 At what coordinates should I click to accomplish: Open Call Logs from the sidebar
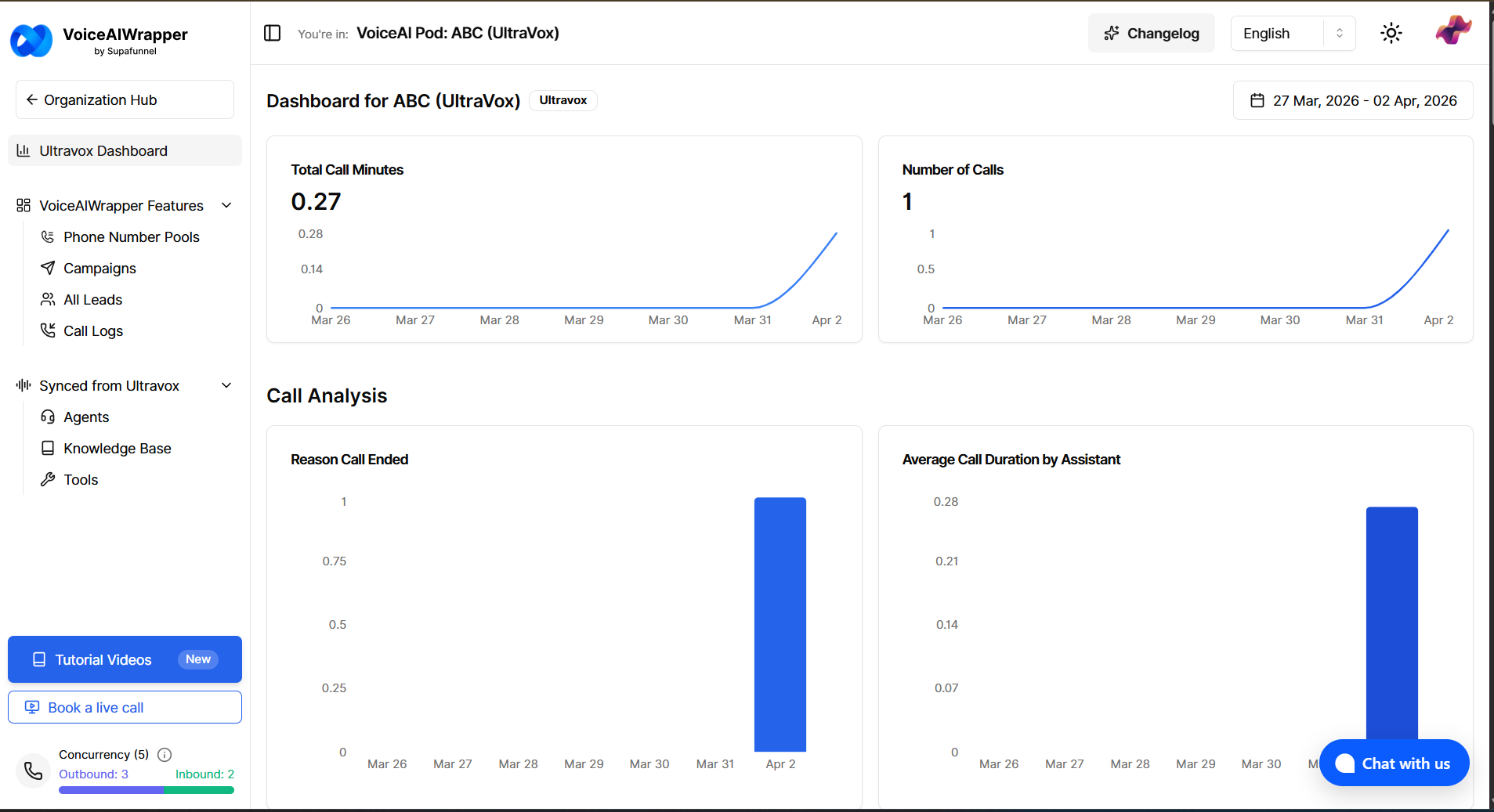(92, 331)
